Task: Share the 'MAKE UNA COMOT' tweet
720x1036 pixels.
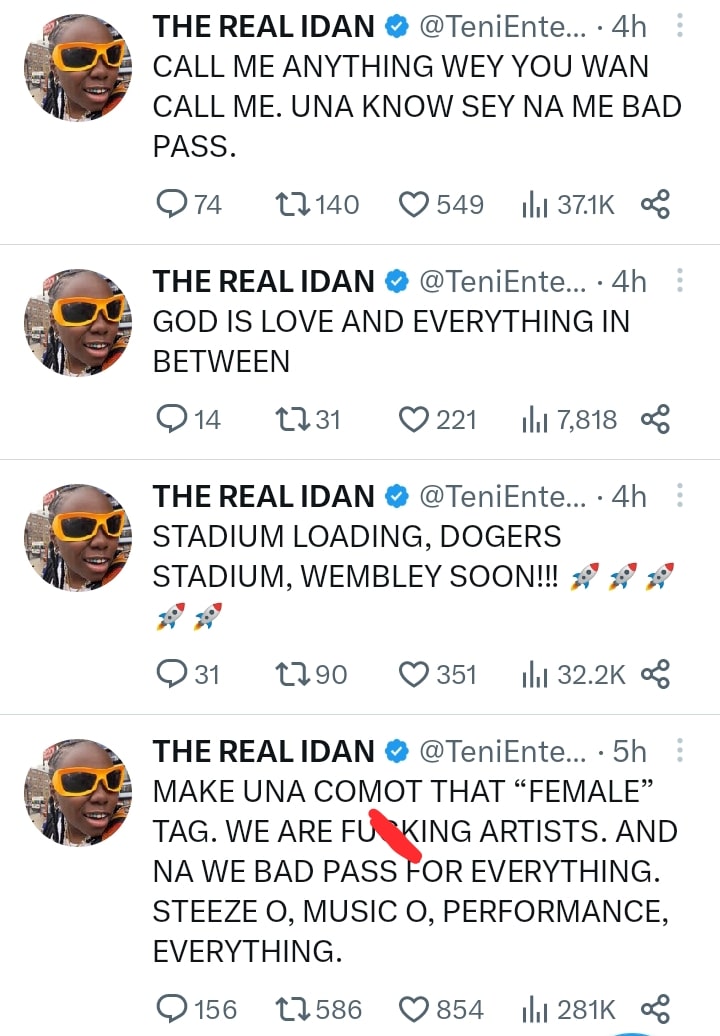Action: coord(654,1009)
